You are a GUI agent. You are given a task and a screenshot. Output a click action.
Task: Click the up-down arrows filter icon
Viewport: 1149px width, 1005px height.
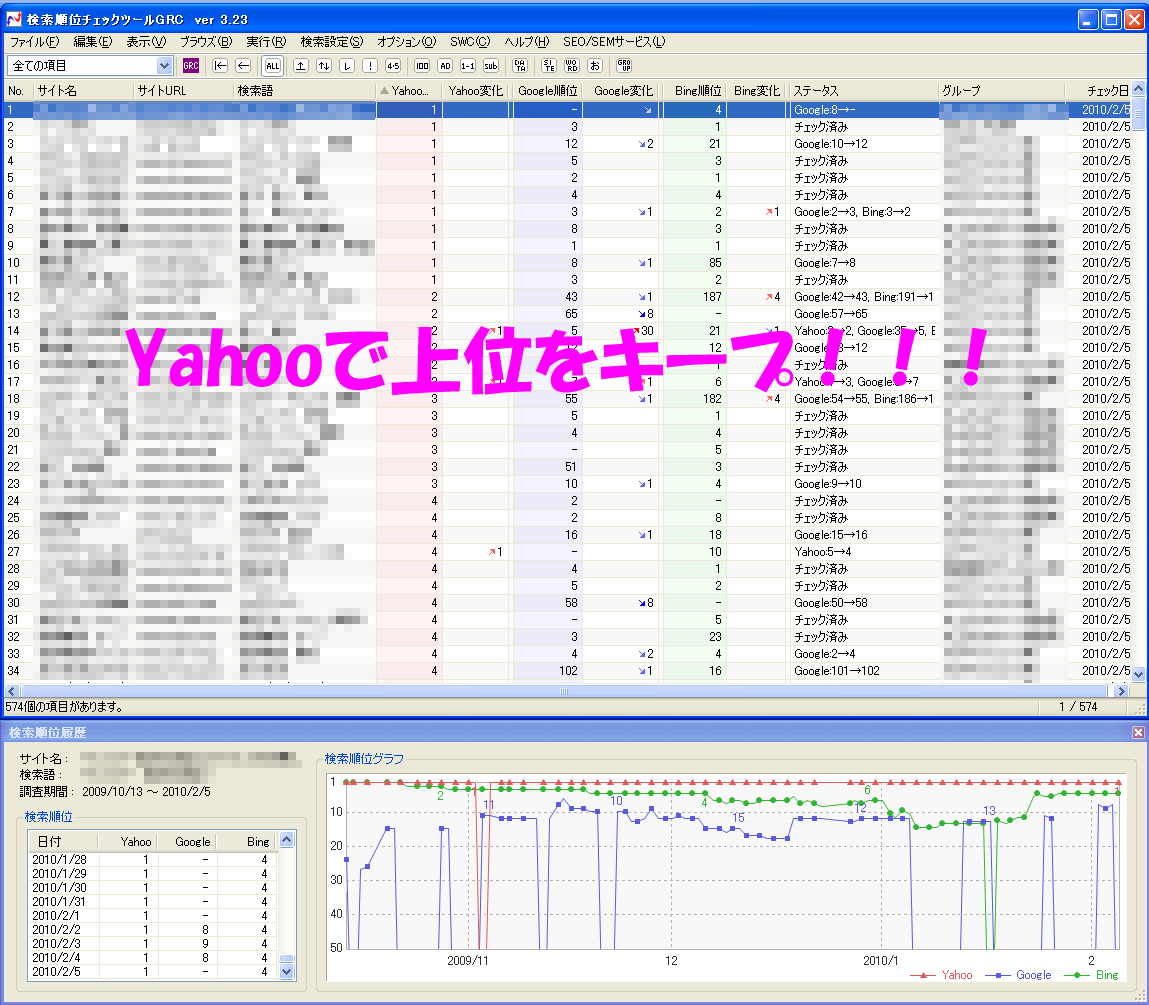tap(324, 66)
